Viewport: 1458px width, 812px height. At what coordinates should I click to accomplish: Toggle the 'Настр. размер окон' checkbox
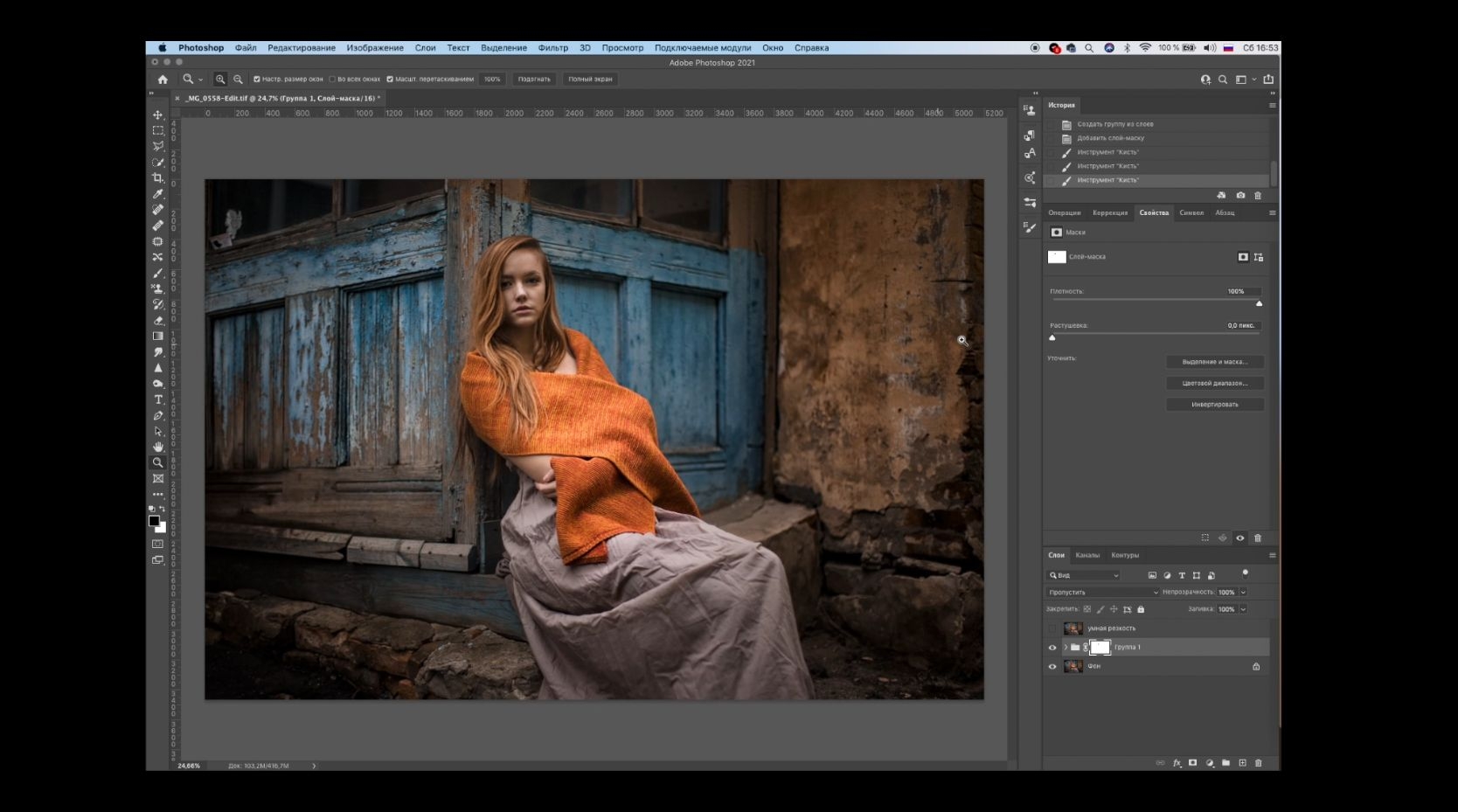[257, 79]
